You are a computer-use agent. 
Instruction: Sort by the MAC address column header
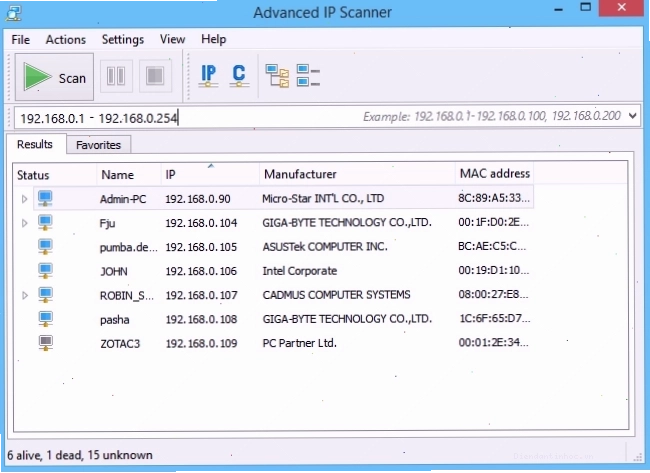pos(495,173)
